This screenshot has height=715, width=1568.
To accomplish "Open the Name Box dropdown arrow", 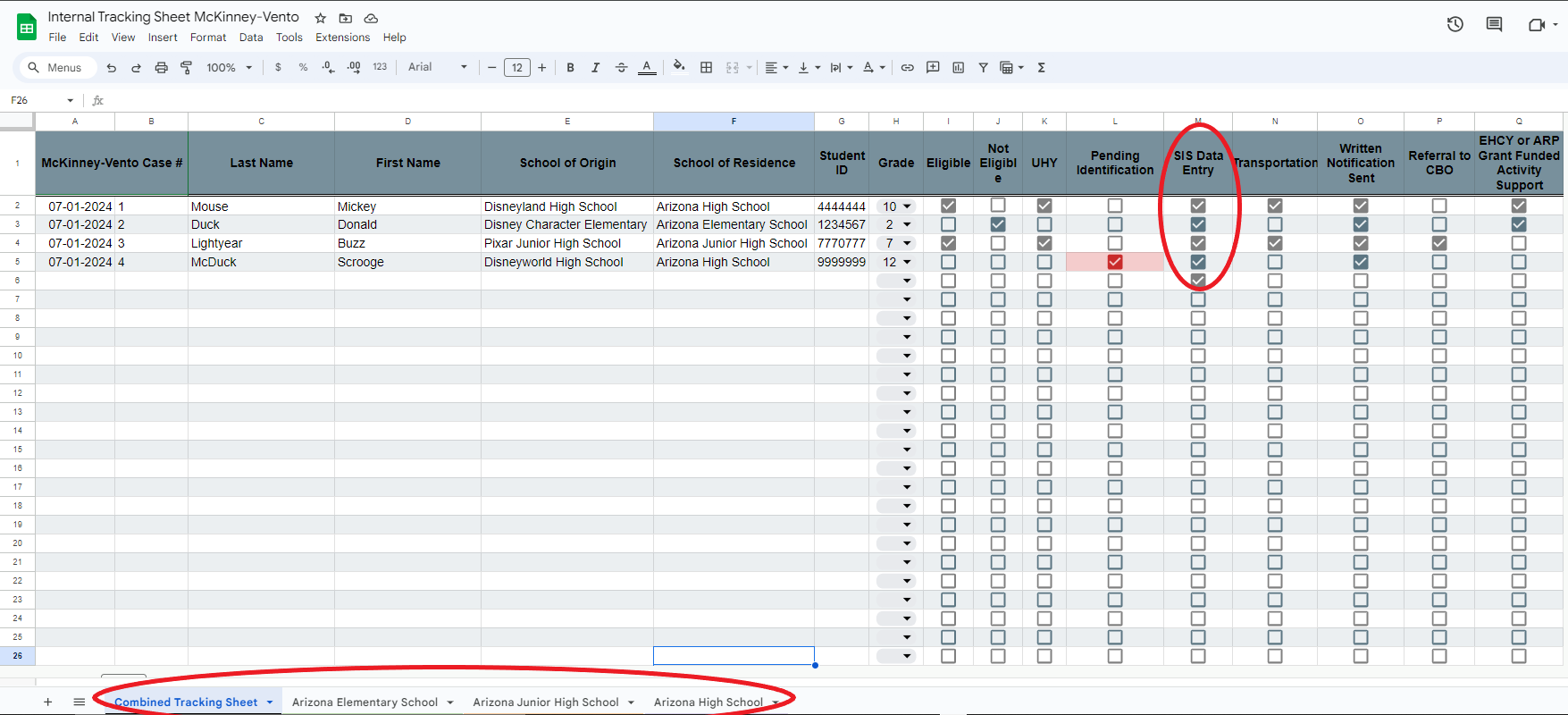I will pyautogui.click(x=70, y=101).
